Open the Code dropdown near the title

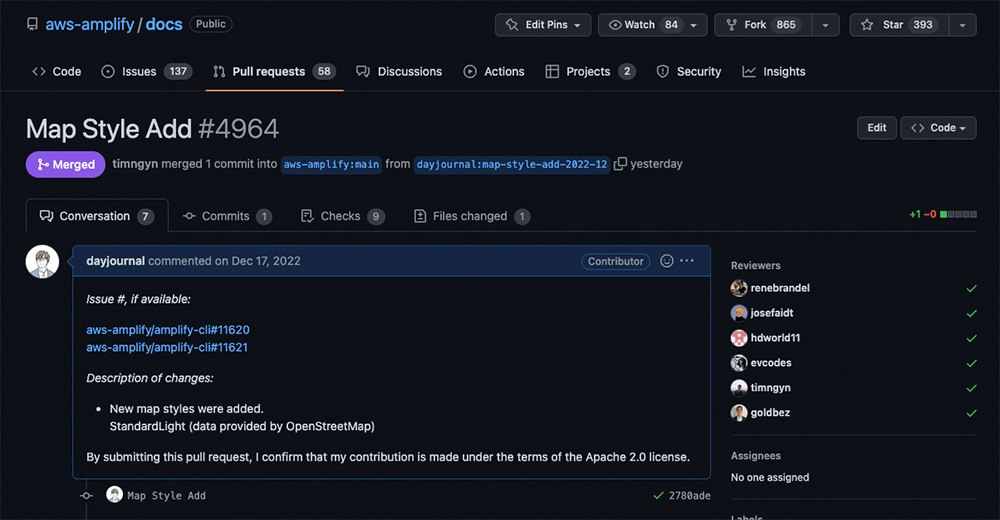click(x=938, y=128)
